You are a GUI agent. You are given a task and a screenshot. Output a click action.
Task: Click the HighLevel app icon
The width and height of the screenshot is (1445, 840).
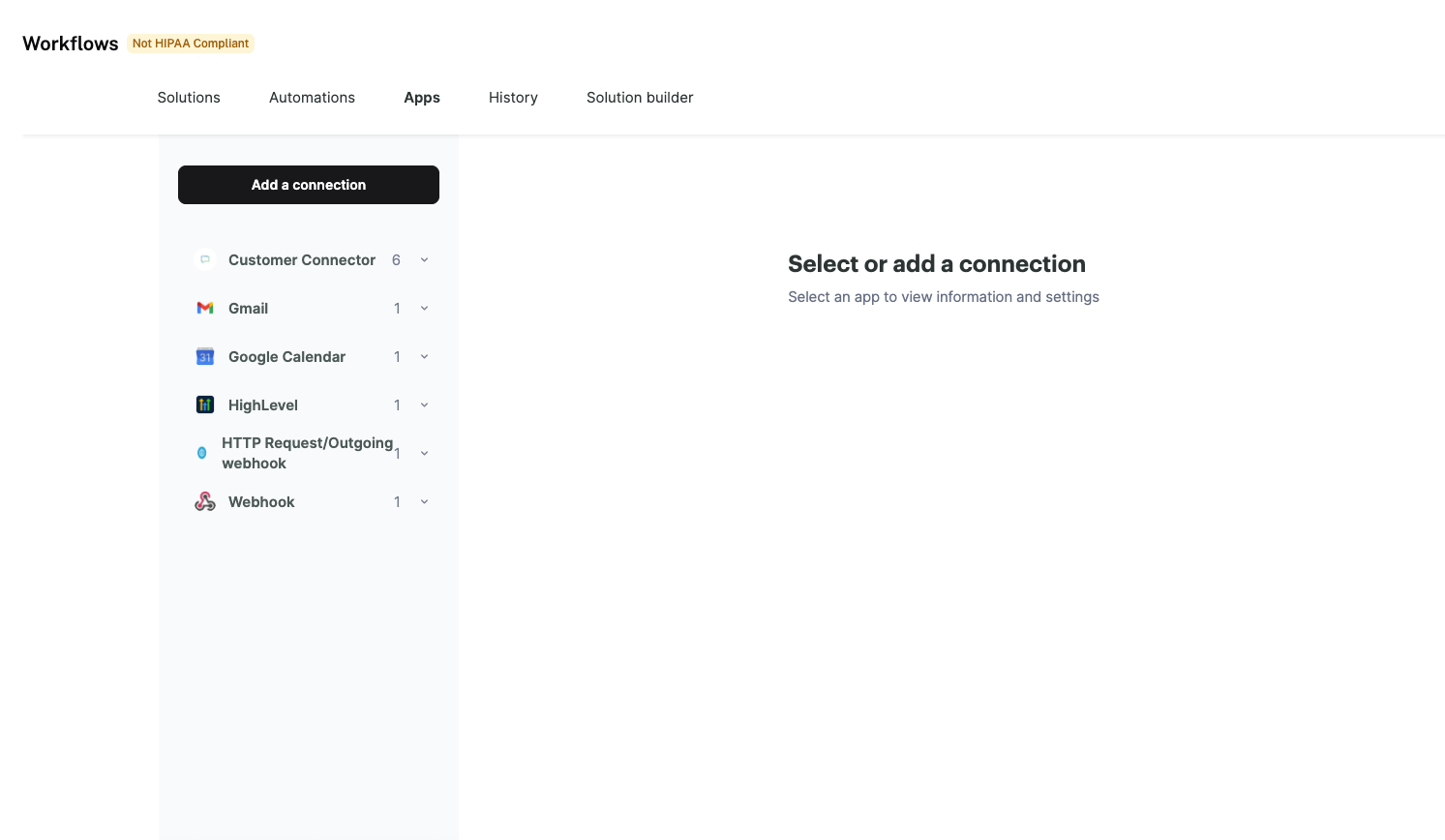205,405
